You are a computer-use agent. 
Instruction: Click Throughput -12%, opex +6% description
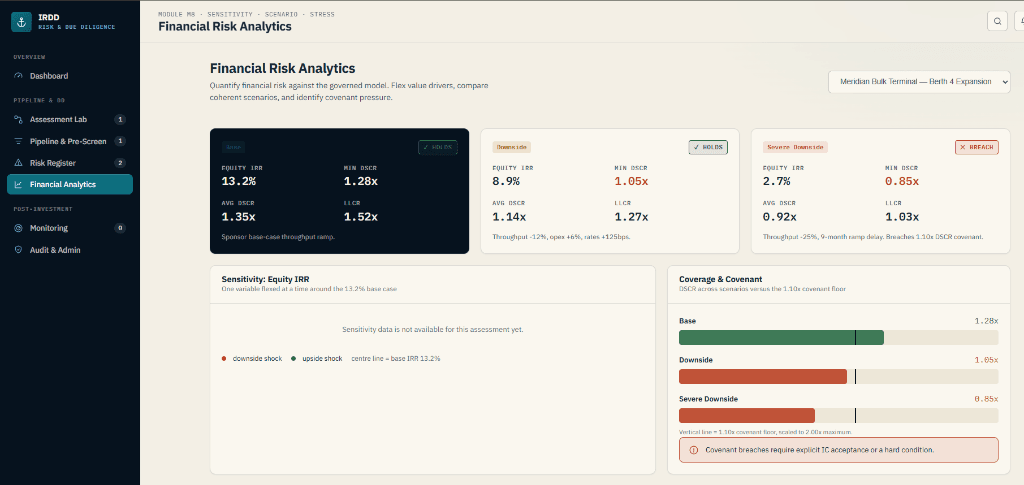coord(561,236)
